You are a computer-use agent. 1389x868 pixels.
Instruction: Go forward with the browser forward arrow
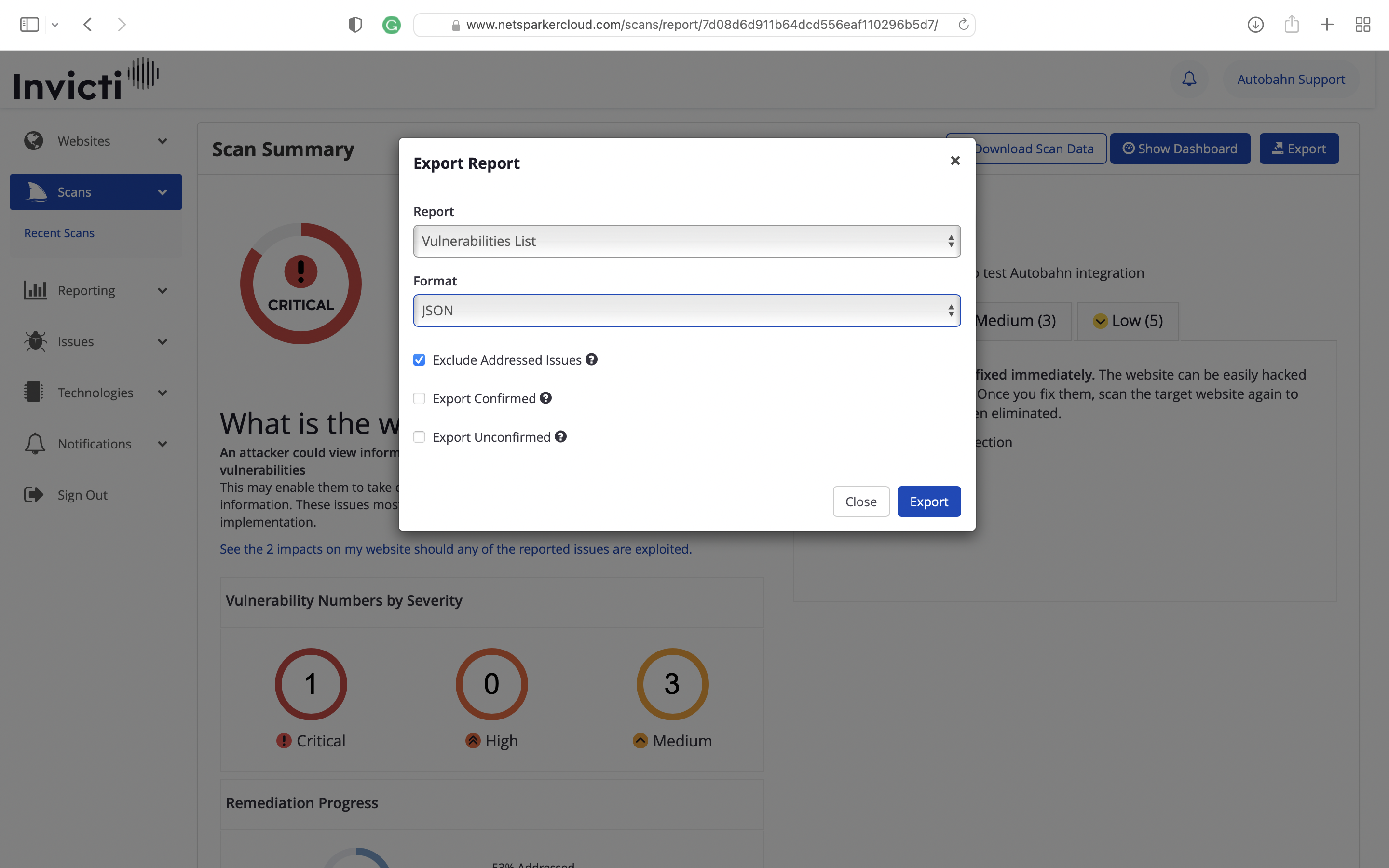tap(121, 25)
